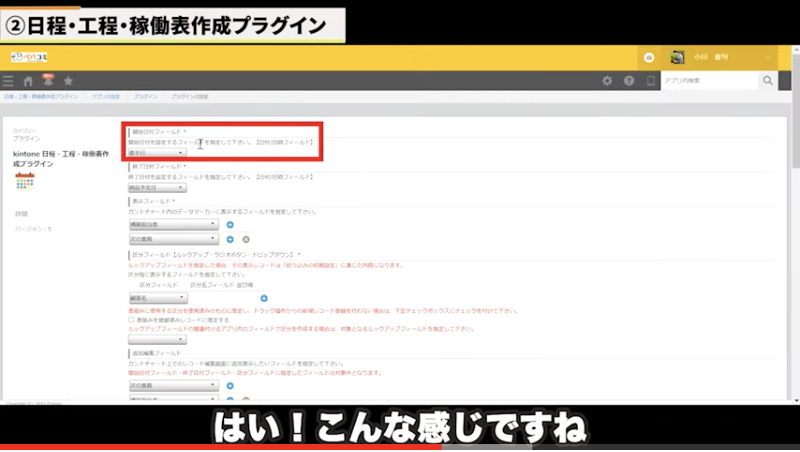Open the notifications bell icon

[x=48, y=80]
